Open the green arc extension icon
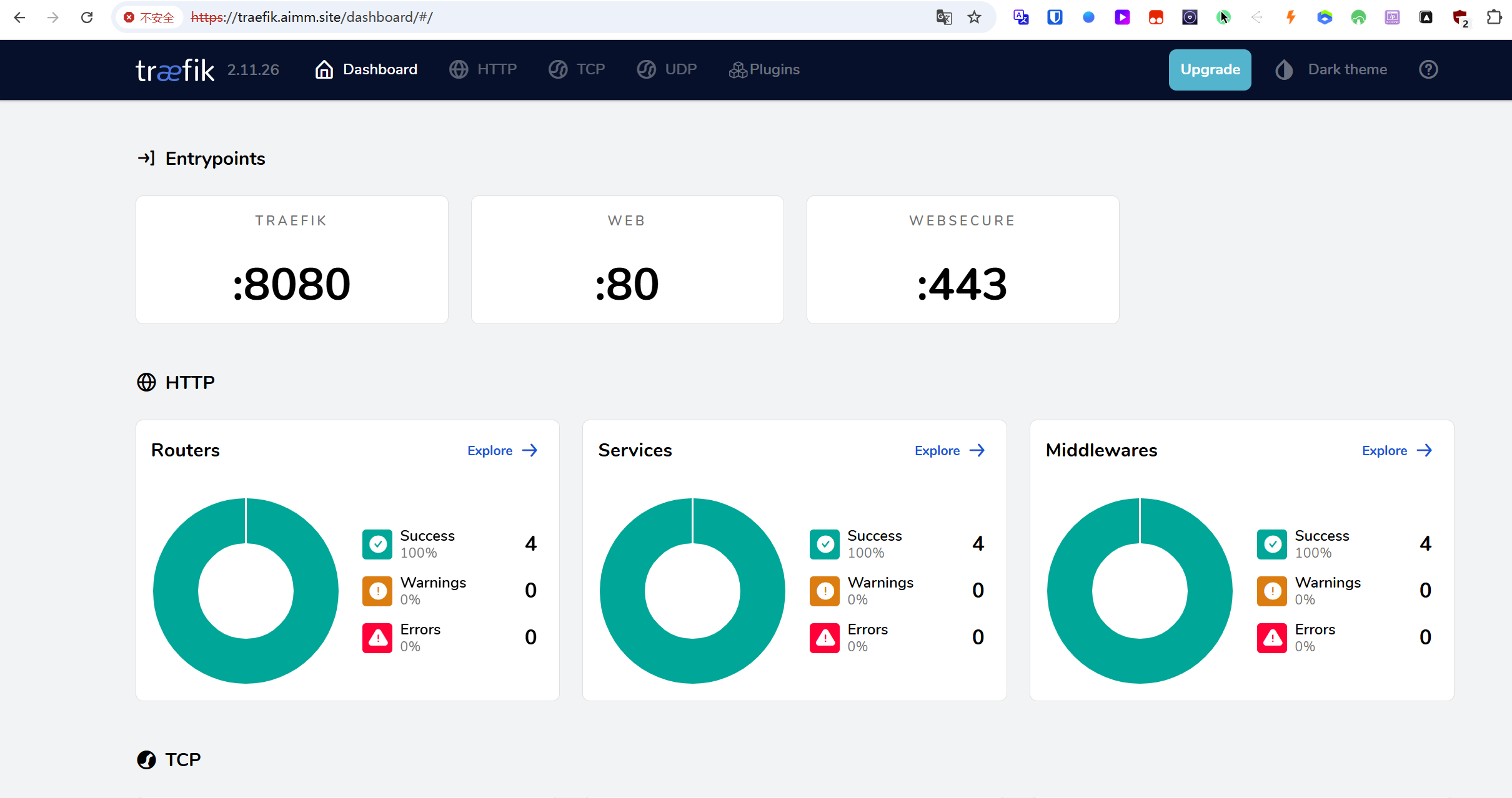 pyautogui.click(x=1358, y=17)
